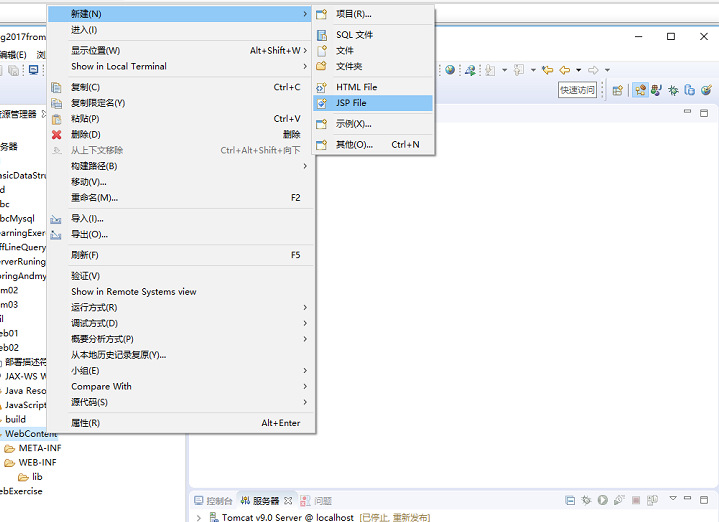Open 其他(O)... wizard entry
This screenshot has width=719, height=522.
point(373,145)
